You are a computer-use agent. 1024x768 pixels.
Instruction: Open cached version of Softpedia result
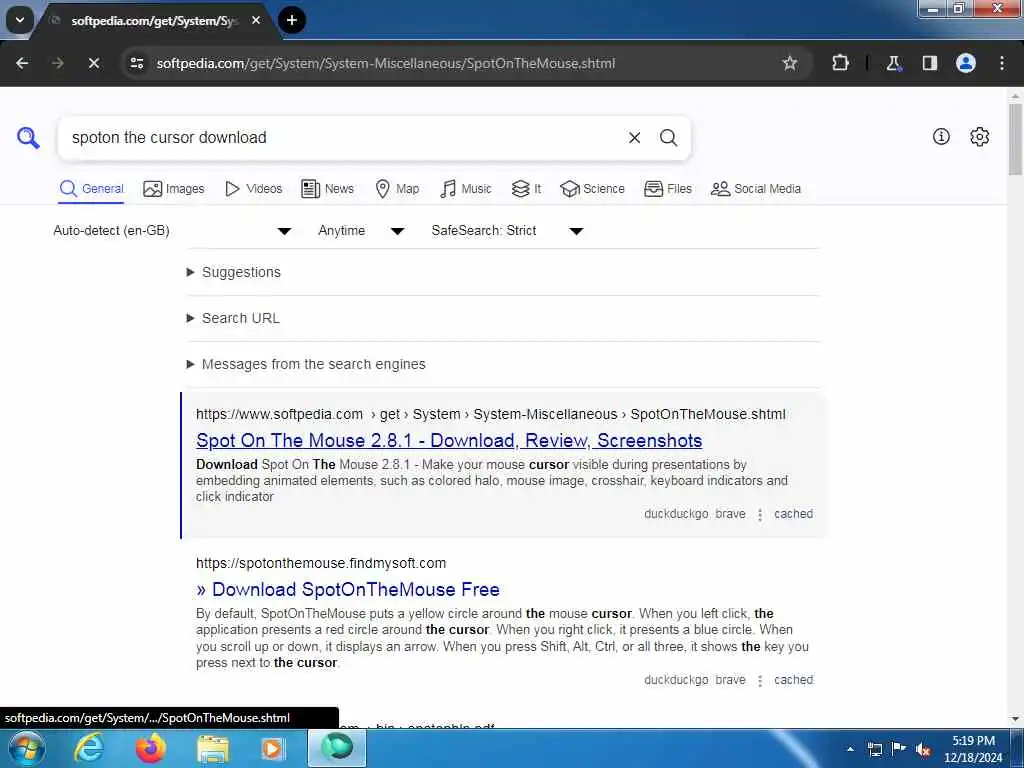coord(793,514)
